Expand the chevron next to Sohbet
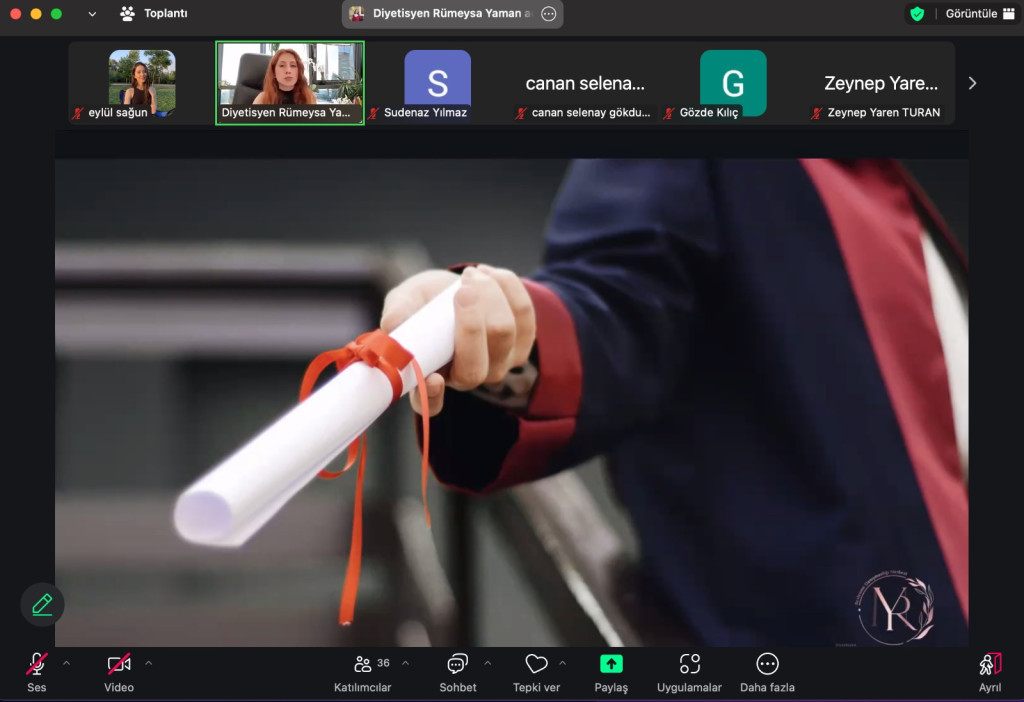This screenshot has height=702, width=1024. coord(488,663)
